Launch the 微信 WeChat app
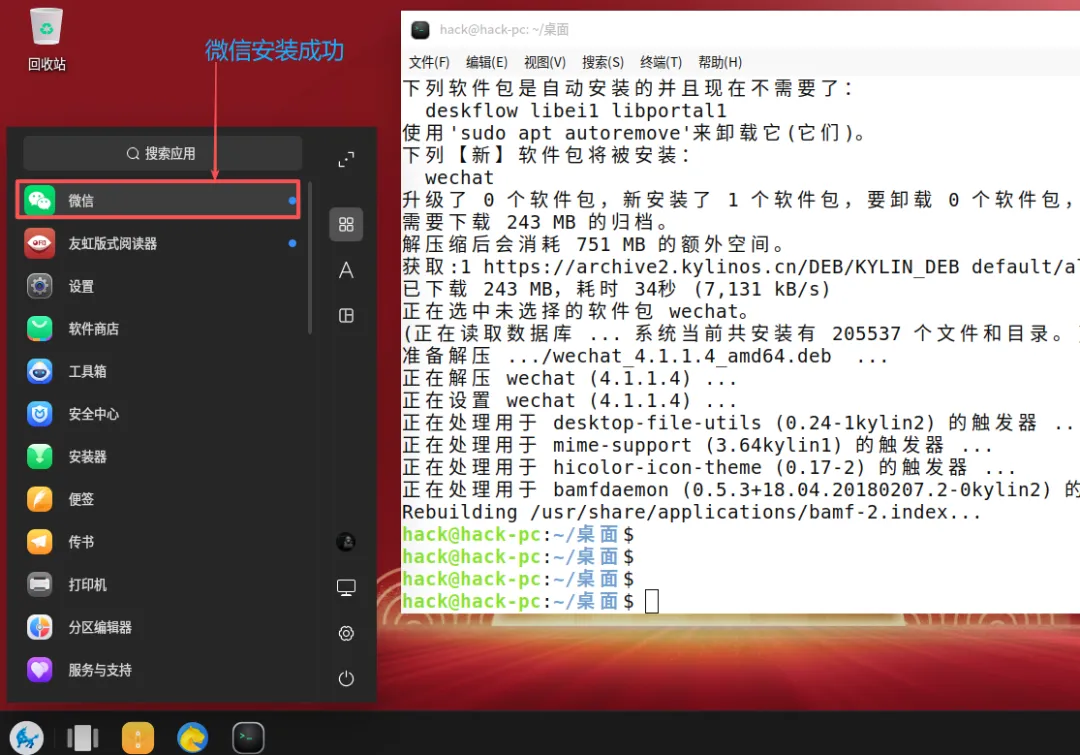The width and height of the screenshot is (1080, 755). pyautogui.click(x=158, y=200)
